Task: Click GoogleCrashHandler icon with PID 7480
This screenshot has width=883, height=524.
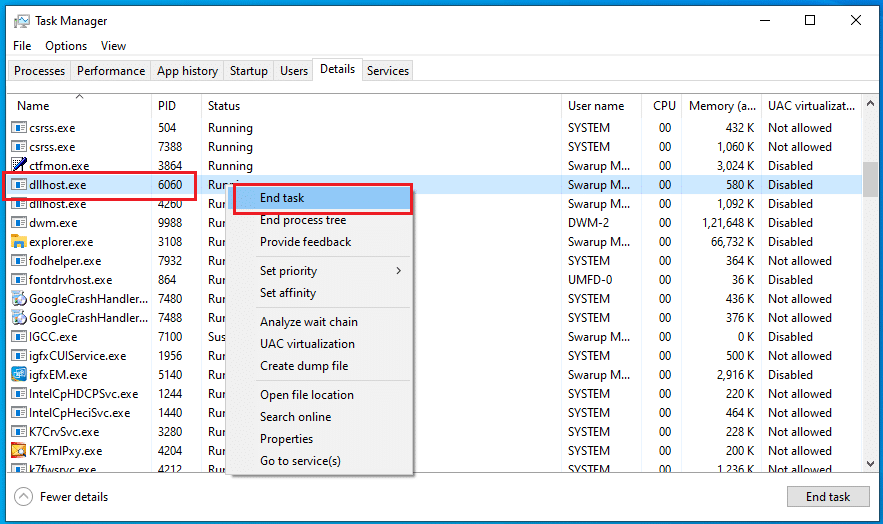Action: coord(19,299)
